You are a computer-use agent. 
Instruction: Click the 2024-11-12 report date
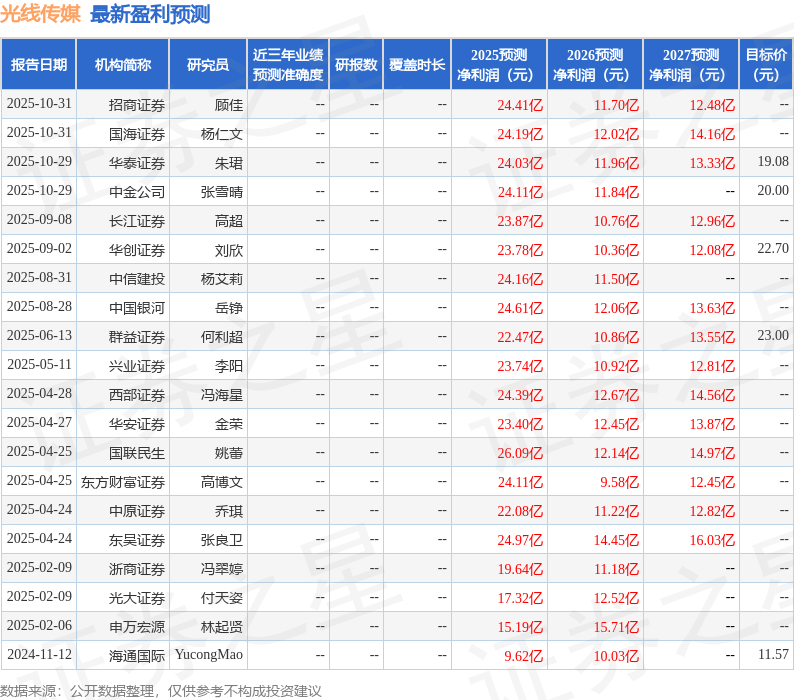pos(39,654)
